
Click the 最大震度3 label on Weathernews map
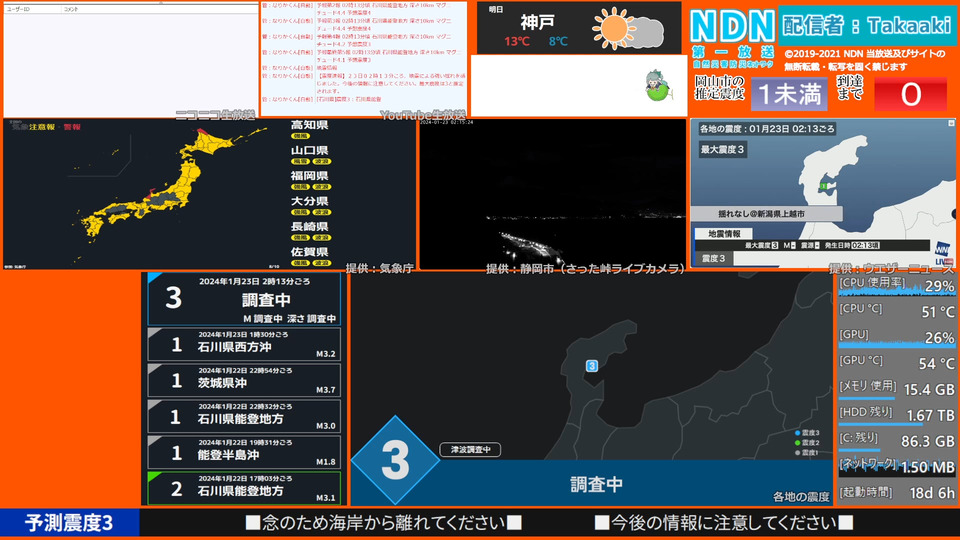722,149
